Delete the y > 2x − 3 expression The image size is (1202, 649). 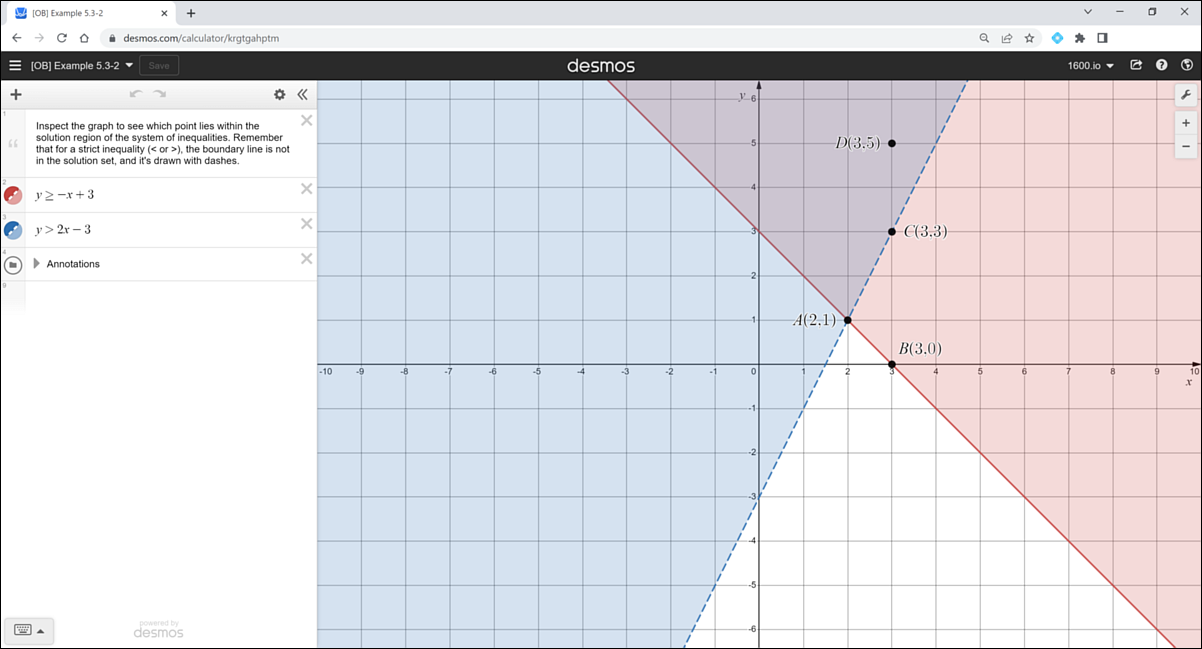[x=307, y=224]
